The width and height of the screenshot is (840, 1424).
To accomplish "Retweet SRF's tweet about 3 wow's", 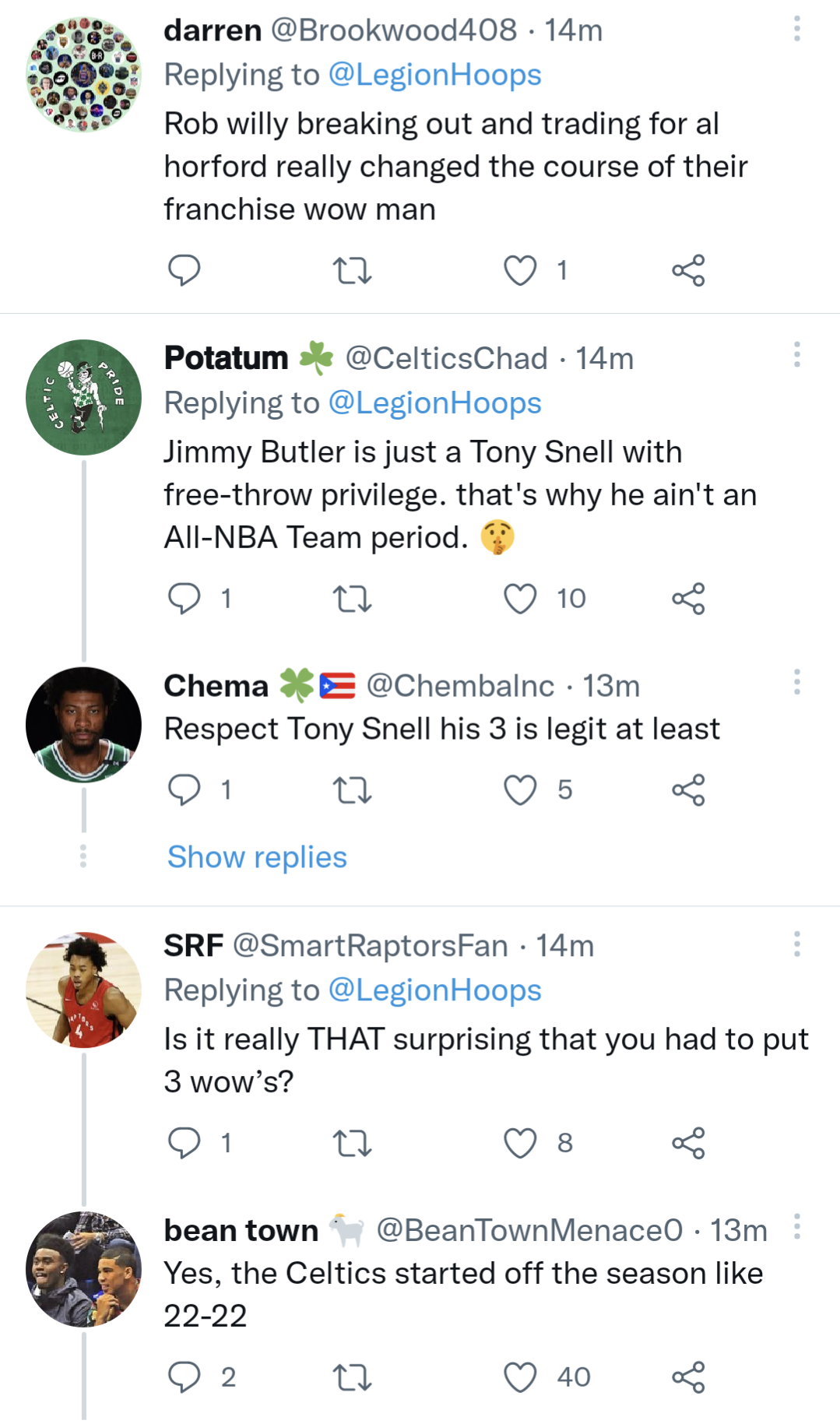I will (x=352, y=1143).
